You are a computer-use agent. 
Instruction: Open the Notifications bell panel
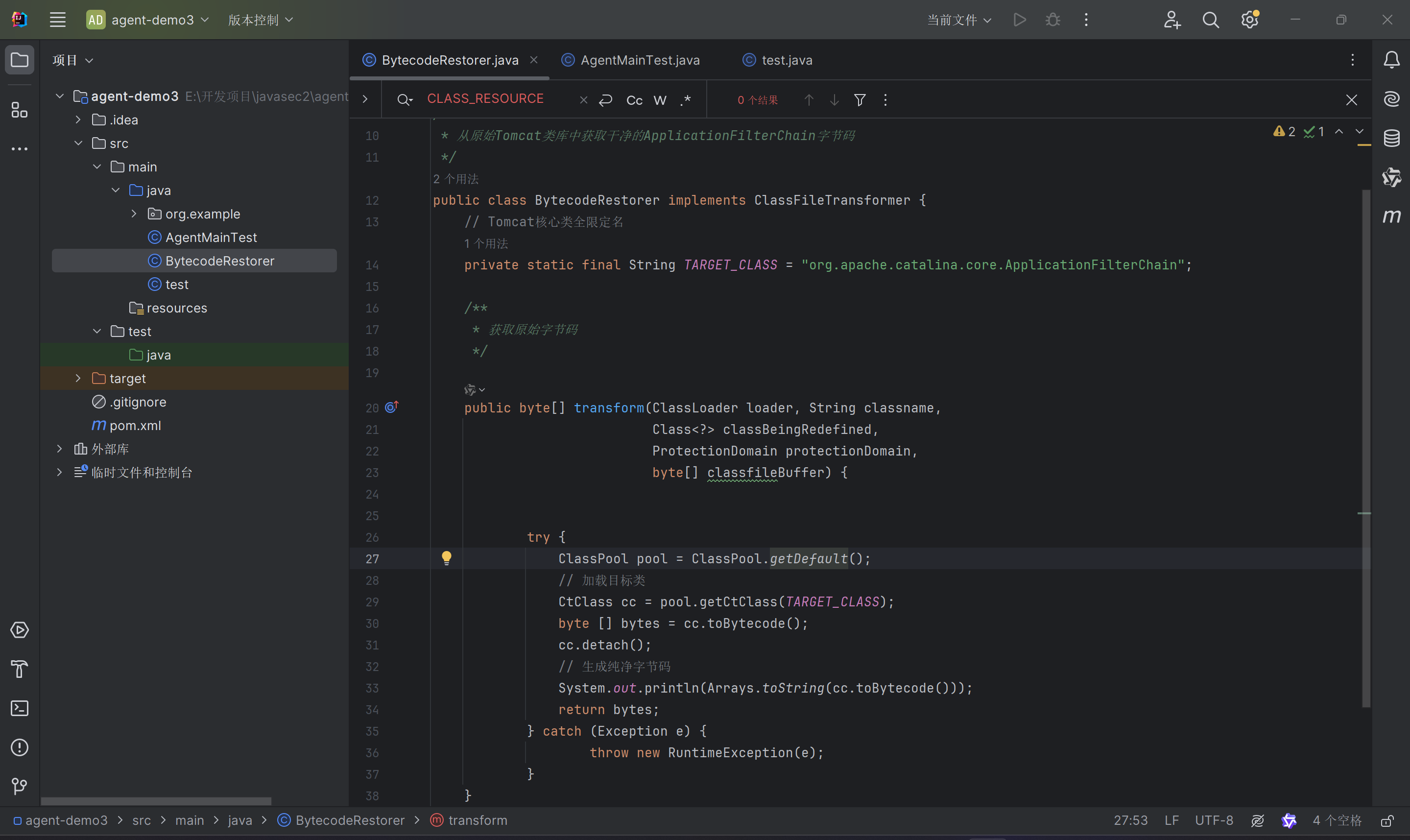tap(1391, 60)
